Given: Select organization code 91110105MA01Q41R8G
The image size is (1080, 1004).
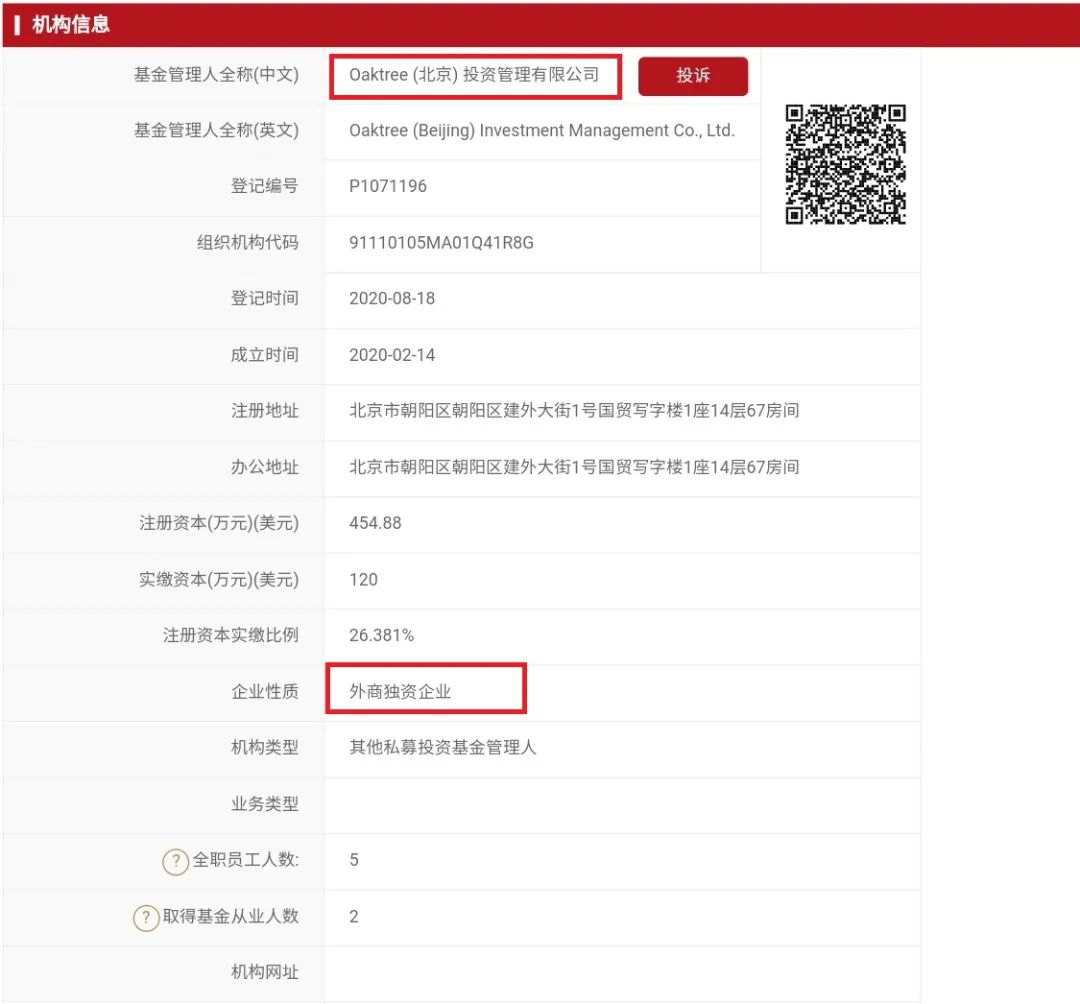Looking at the screenshot, I should [x=441, y=243].
